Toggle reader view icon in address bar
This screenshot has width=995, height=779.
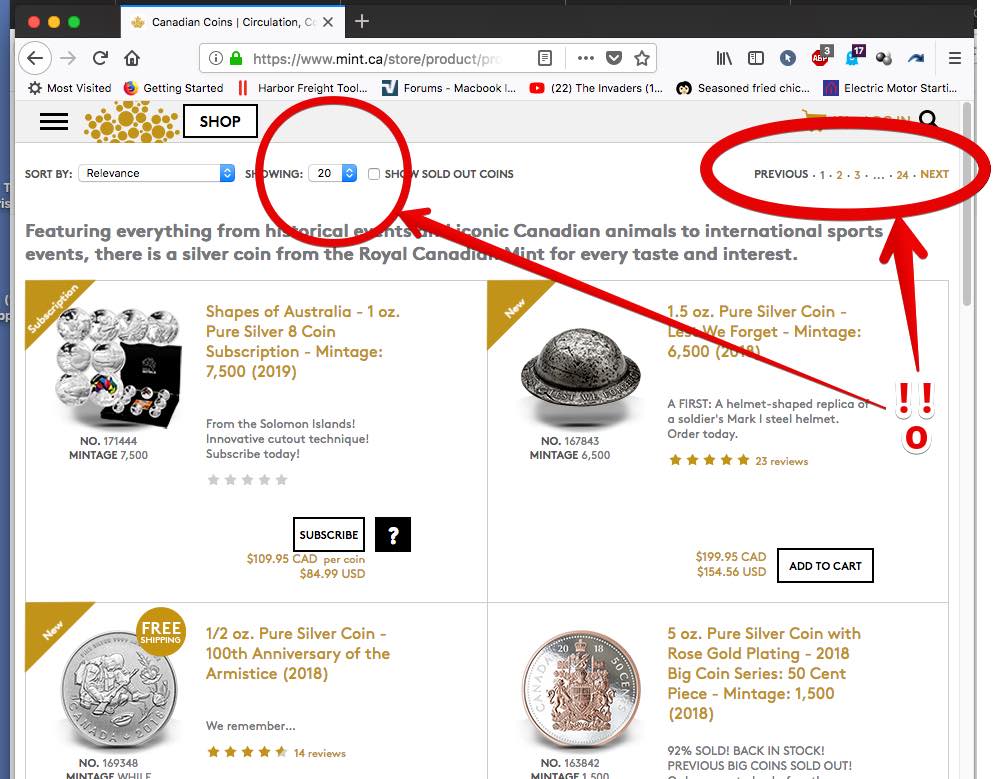tap(544, 58)
